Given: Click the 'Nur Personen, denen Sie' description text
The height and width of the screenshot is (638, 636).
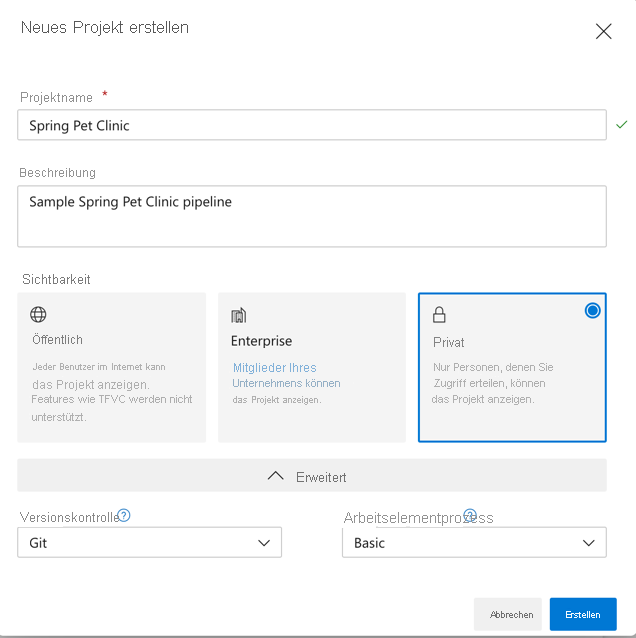Looking at the screenshot, I should pyautogui.click(x=493, y=367).
